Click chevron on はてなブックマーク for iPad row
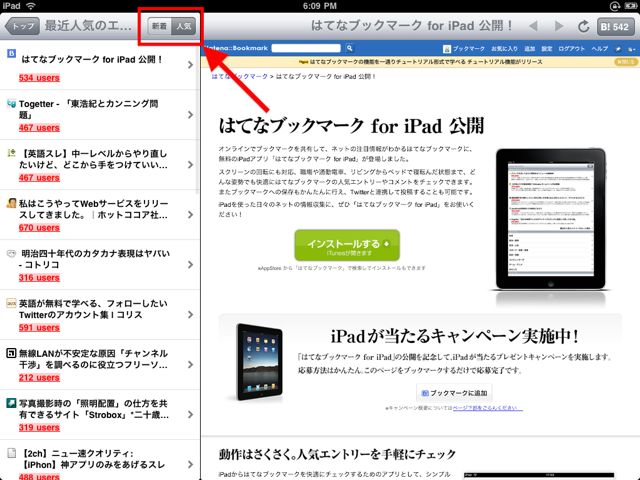This screenshot has height=480, width=640. (190, 65)
